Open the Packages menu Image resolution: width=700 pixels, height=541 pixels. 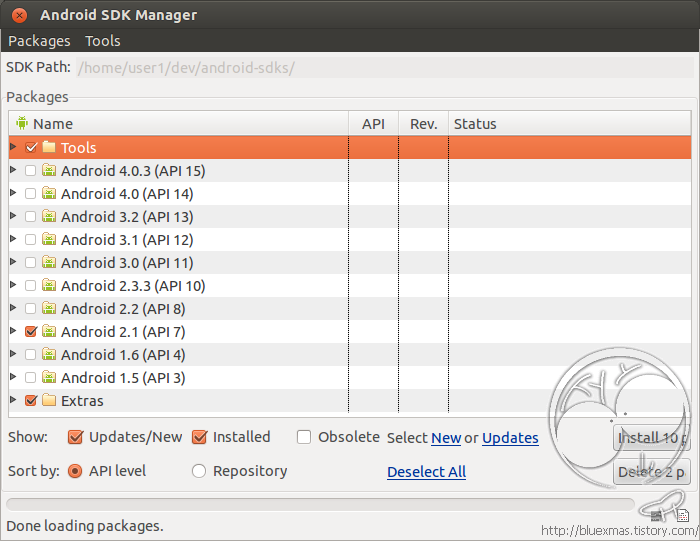point(39,41)
